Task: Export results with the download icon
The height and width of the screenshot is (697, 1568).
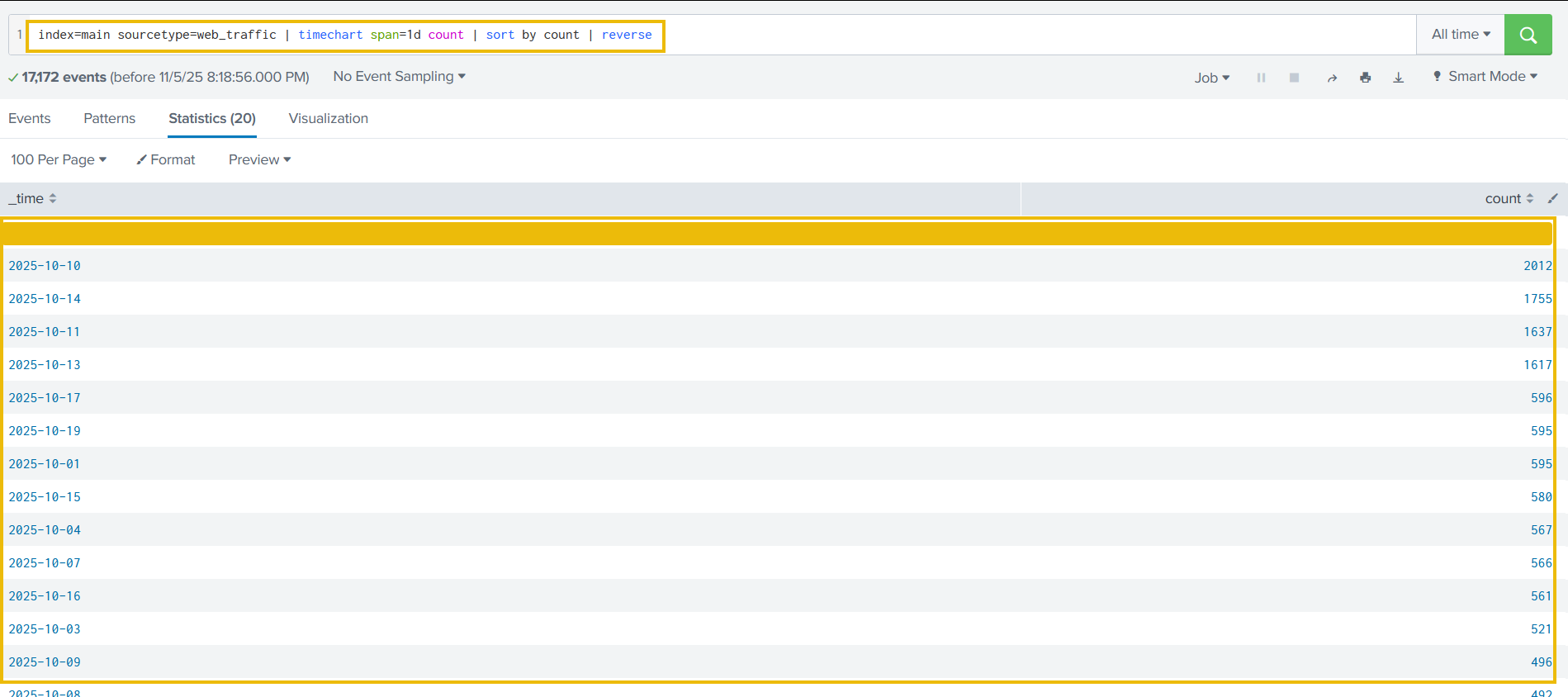Action: click(1398, 78)
